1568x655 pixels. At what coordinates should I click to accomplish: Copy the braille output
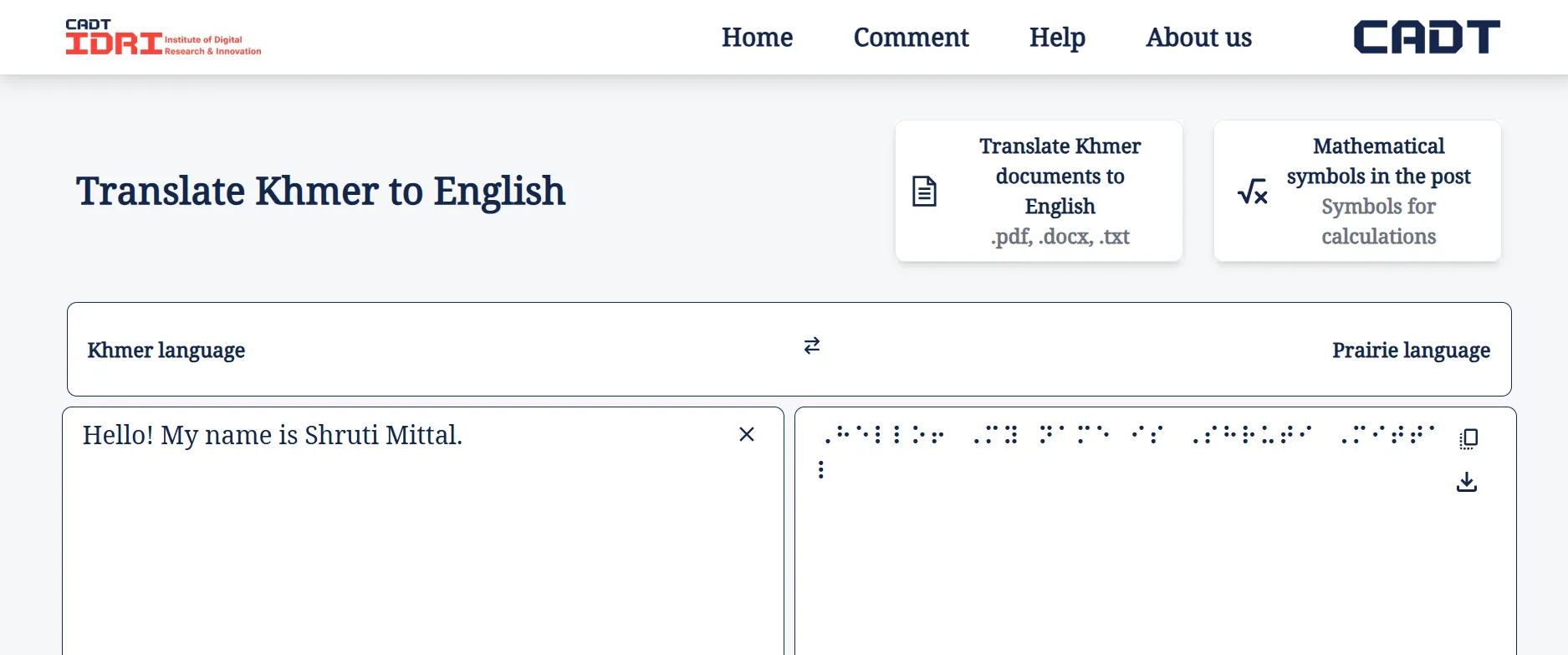(x=1468, y=439)
